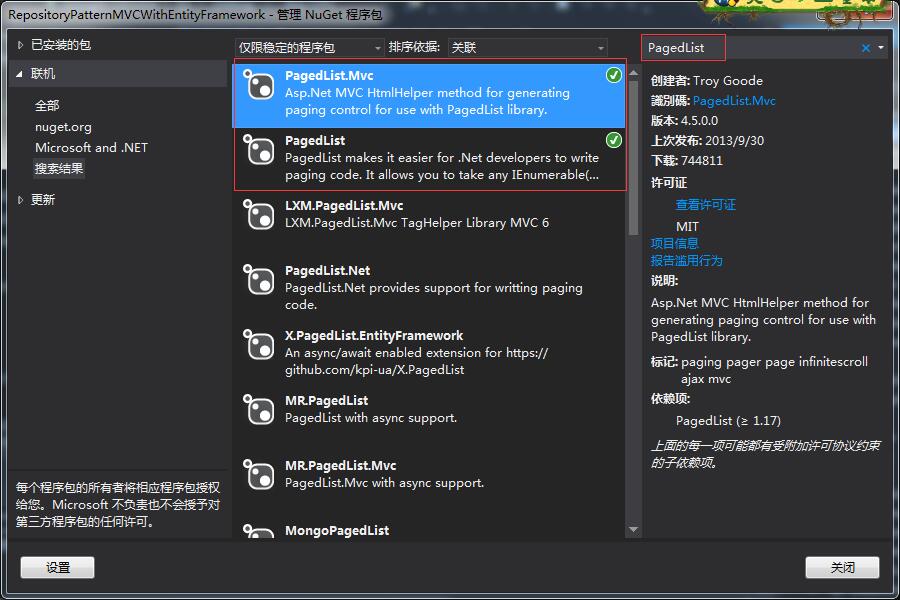The width and height of the screenshot is (900, 600).
Task: Select the MR.PagedList package title
Action: click(326, 400)
